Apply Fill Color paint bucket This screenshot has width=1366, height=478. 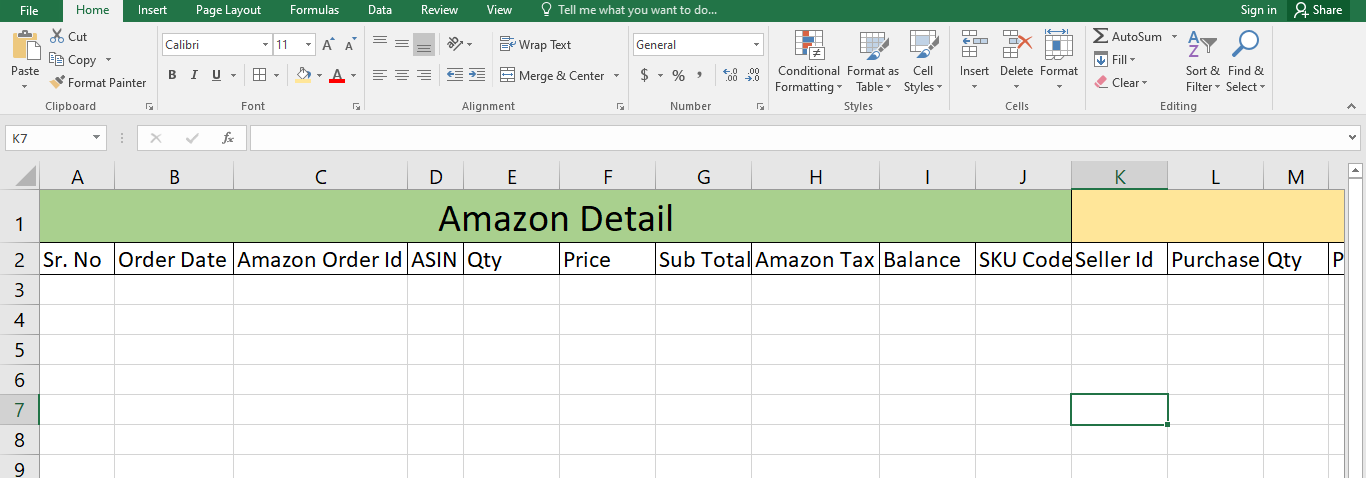[x=304, y=75]
